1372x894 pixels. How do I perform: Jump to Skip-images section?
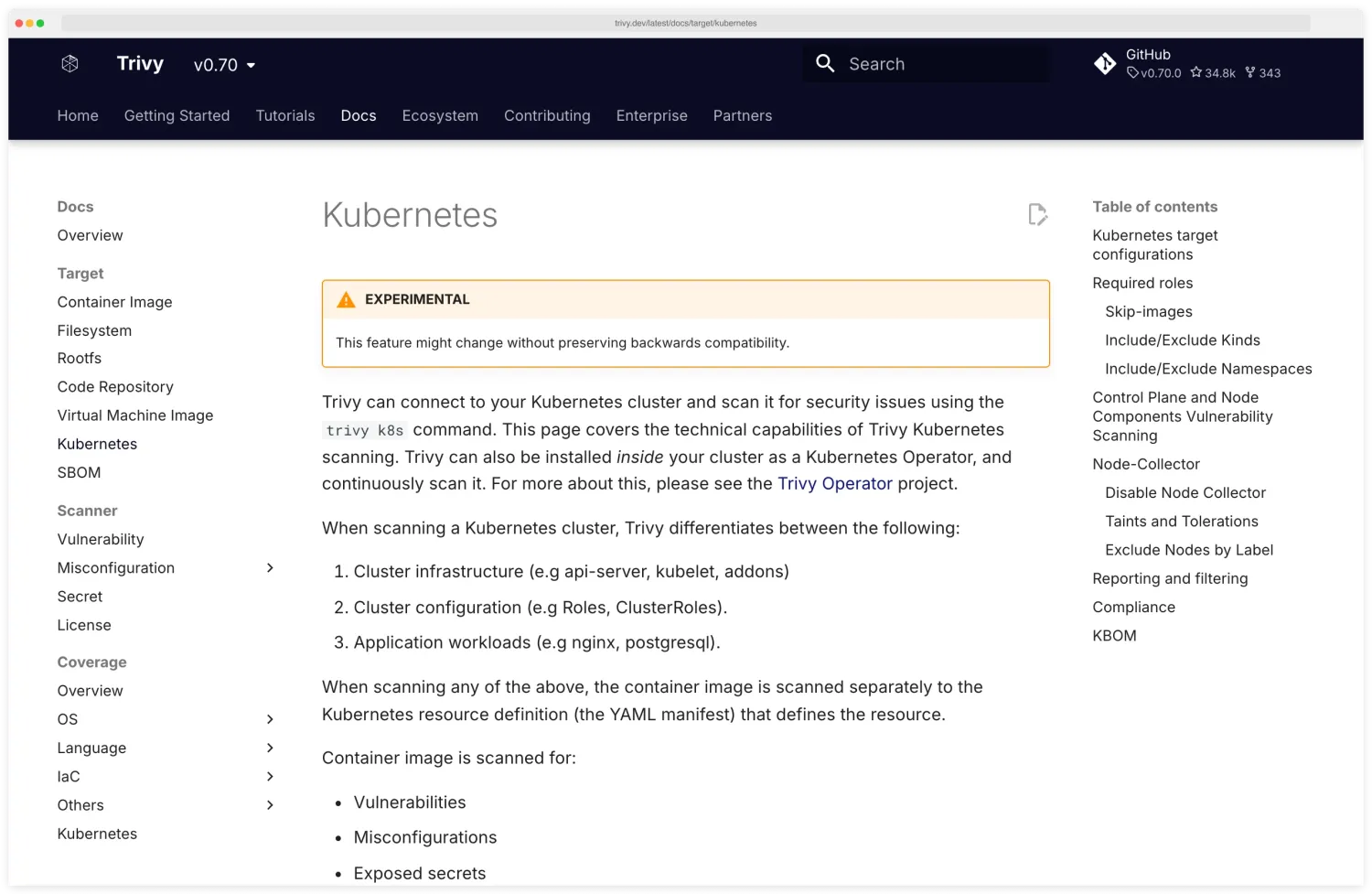[1148, 311]
